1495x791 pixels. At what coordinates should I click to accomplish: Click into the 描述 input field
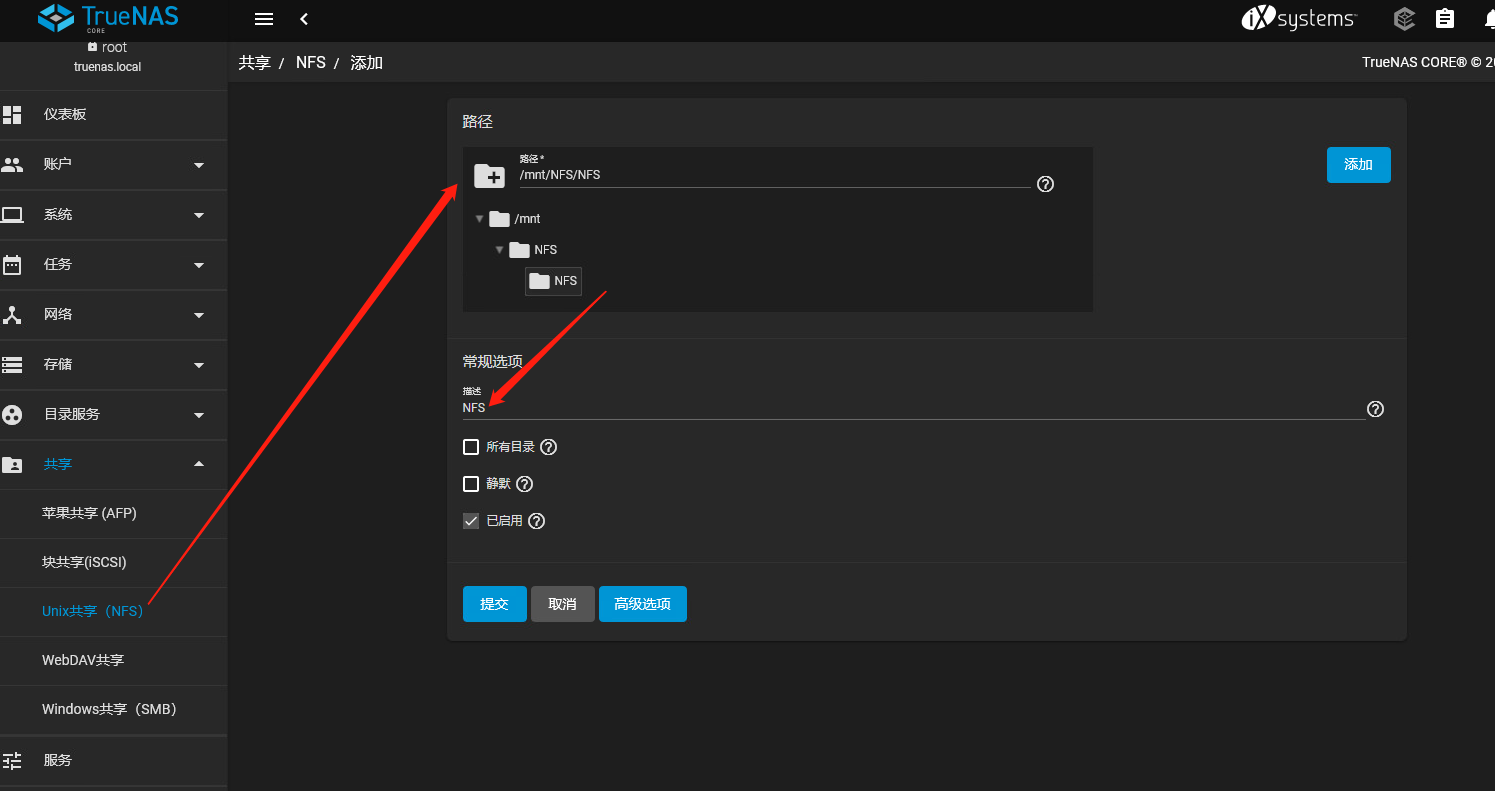coord(913,408)
